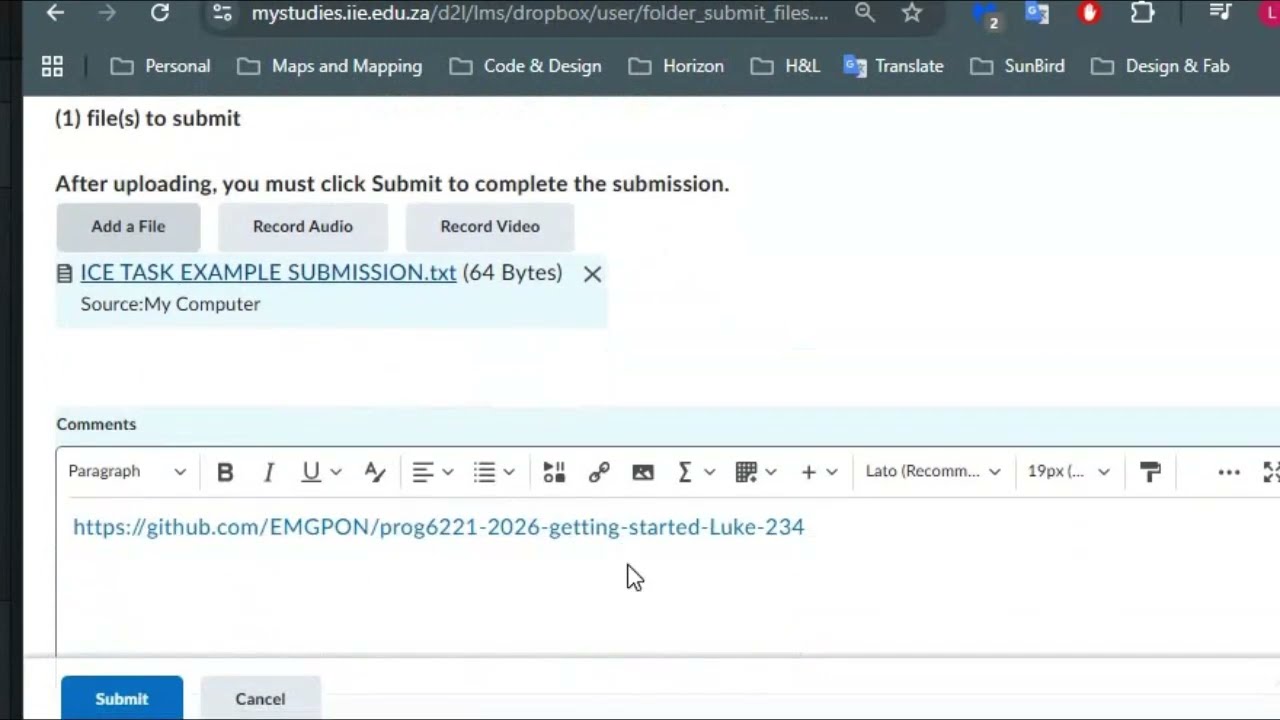The height and width of the screenshot is (720, 1280).
Task: Click the blue extension with badge 2
Action: [987, 15]
